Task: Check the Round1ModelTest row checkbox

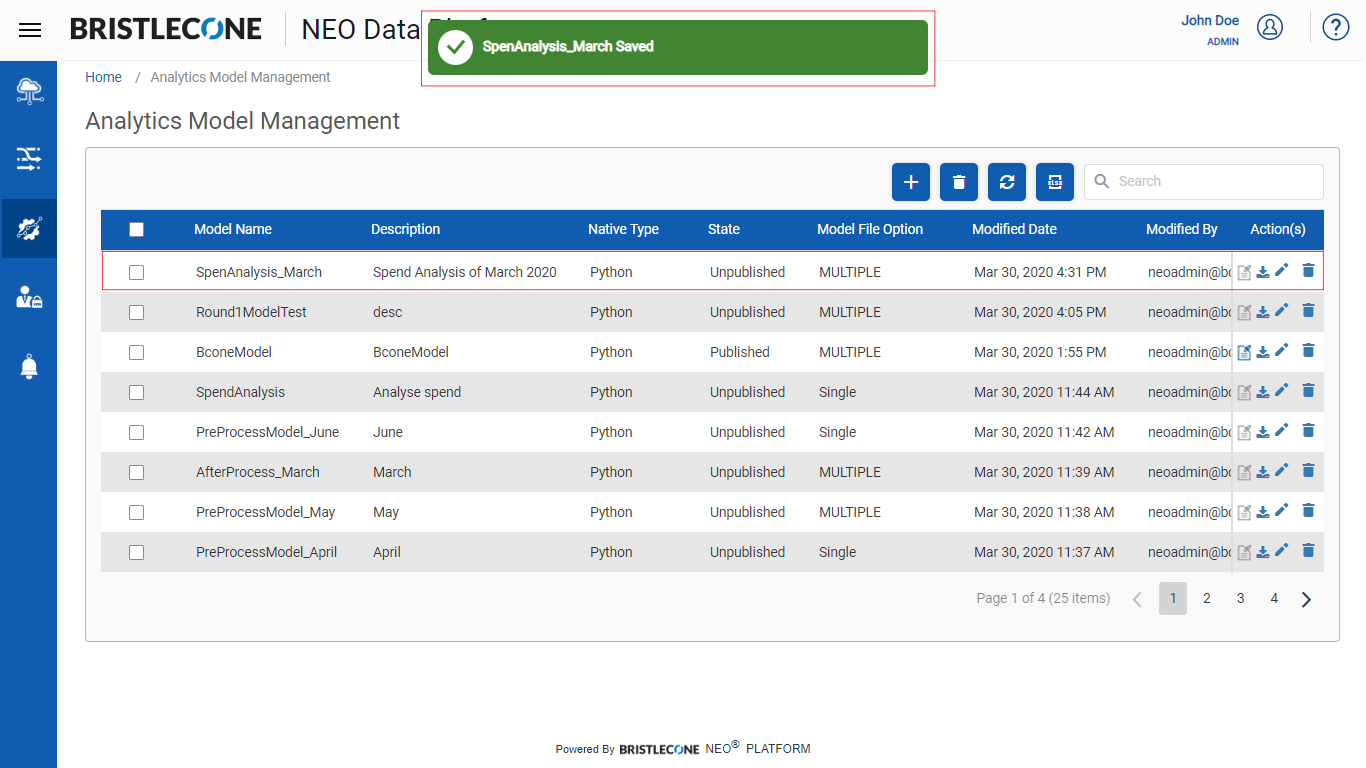Action: pyautogui.click(x=137, y=312)
